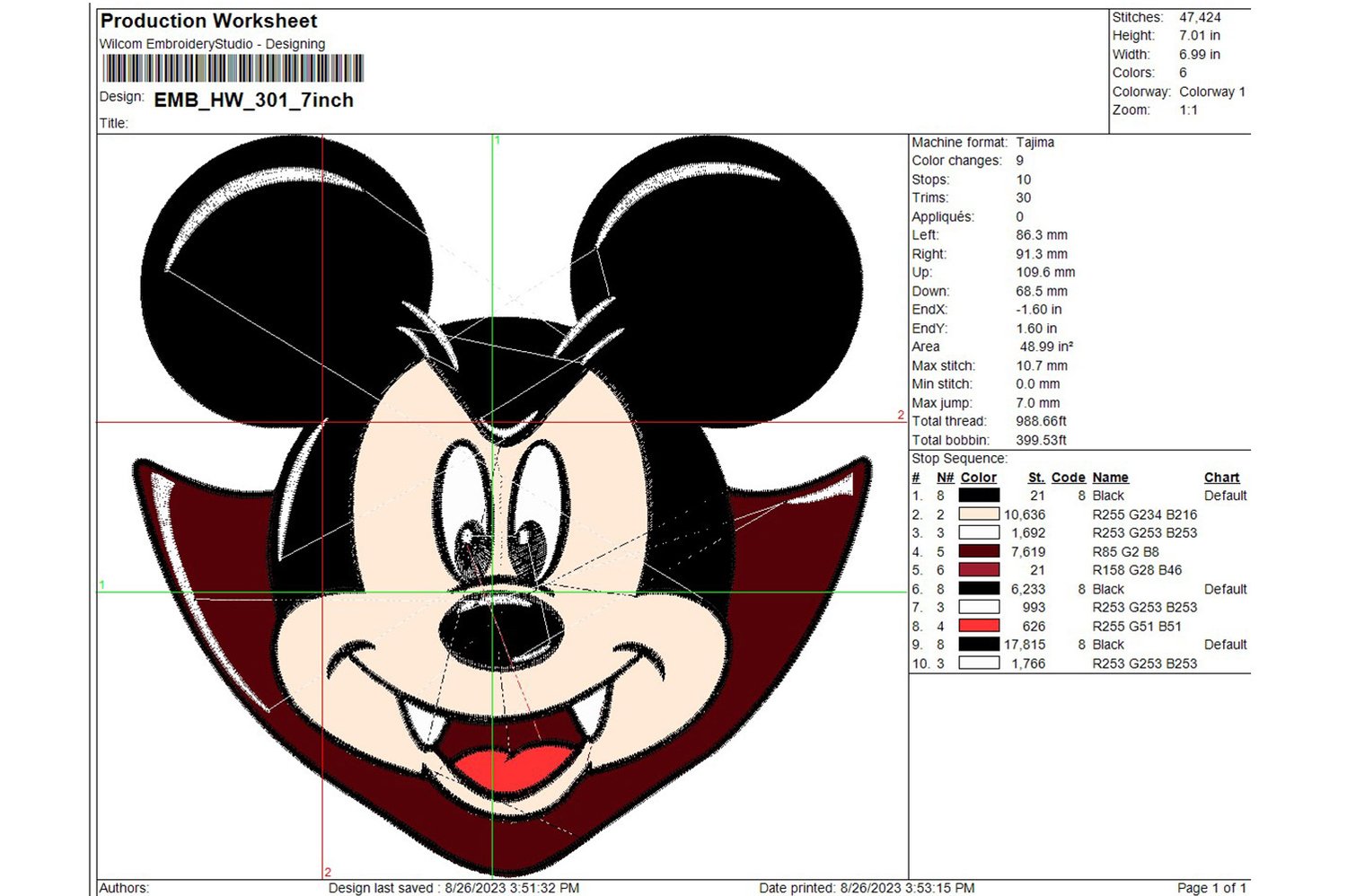This screenshot has width=1347, height=896.
Task: Click the stitch count "7,619"
Action: tap(1028, 551)
